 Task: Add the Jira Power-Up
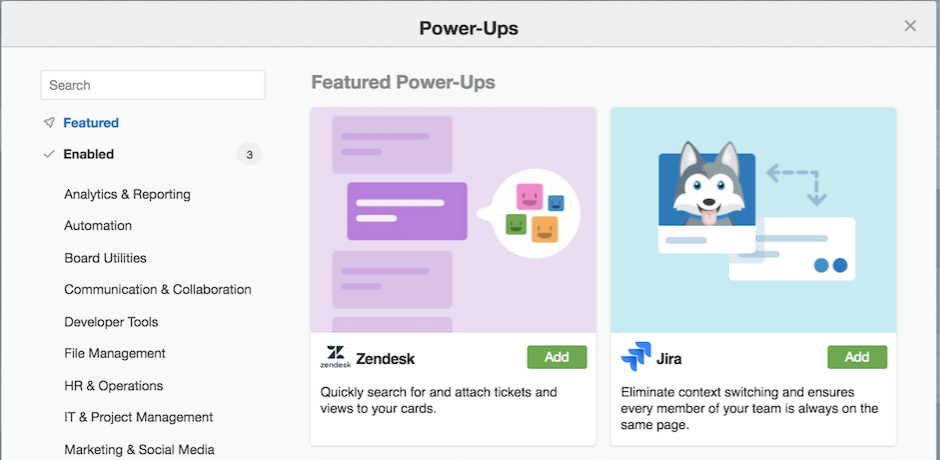857,357
